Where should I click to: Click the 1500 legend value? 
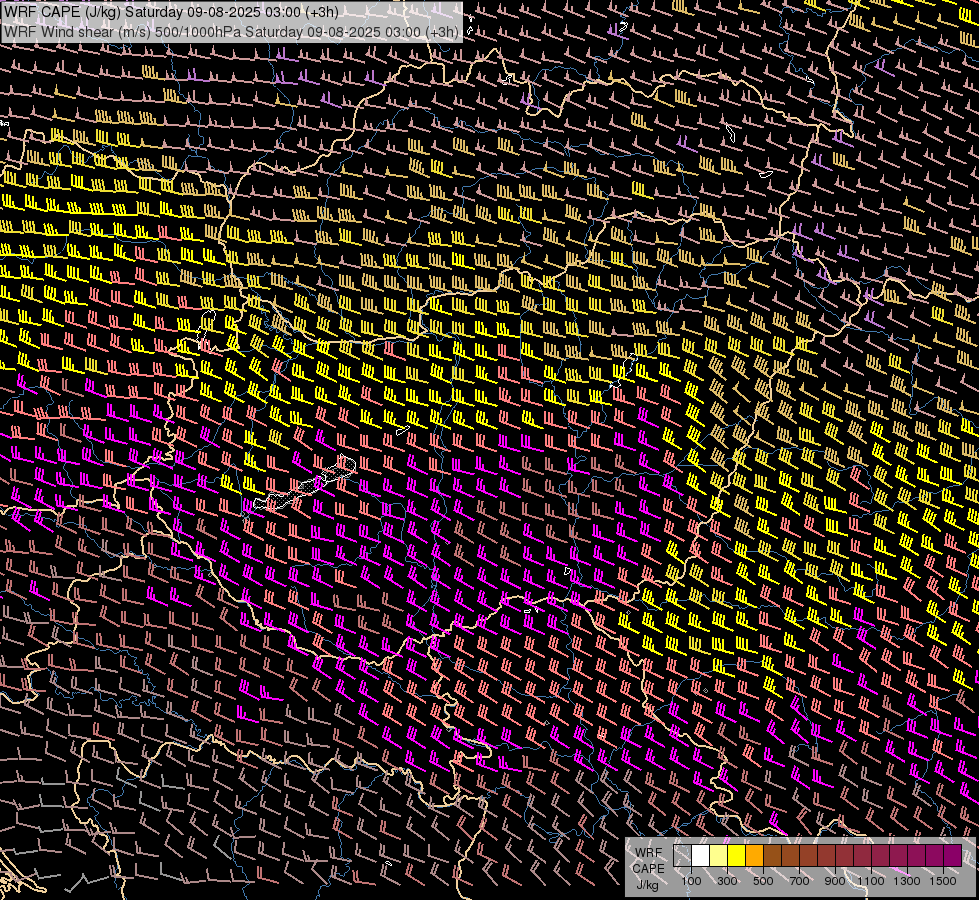tap(943, 881)
